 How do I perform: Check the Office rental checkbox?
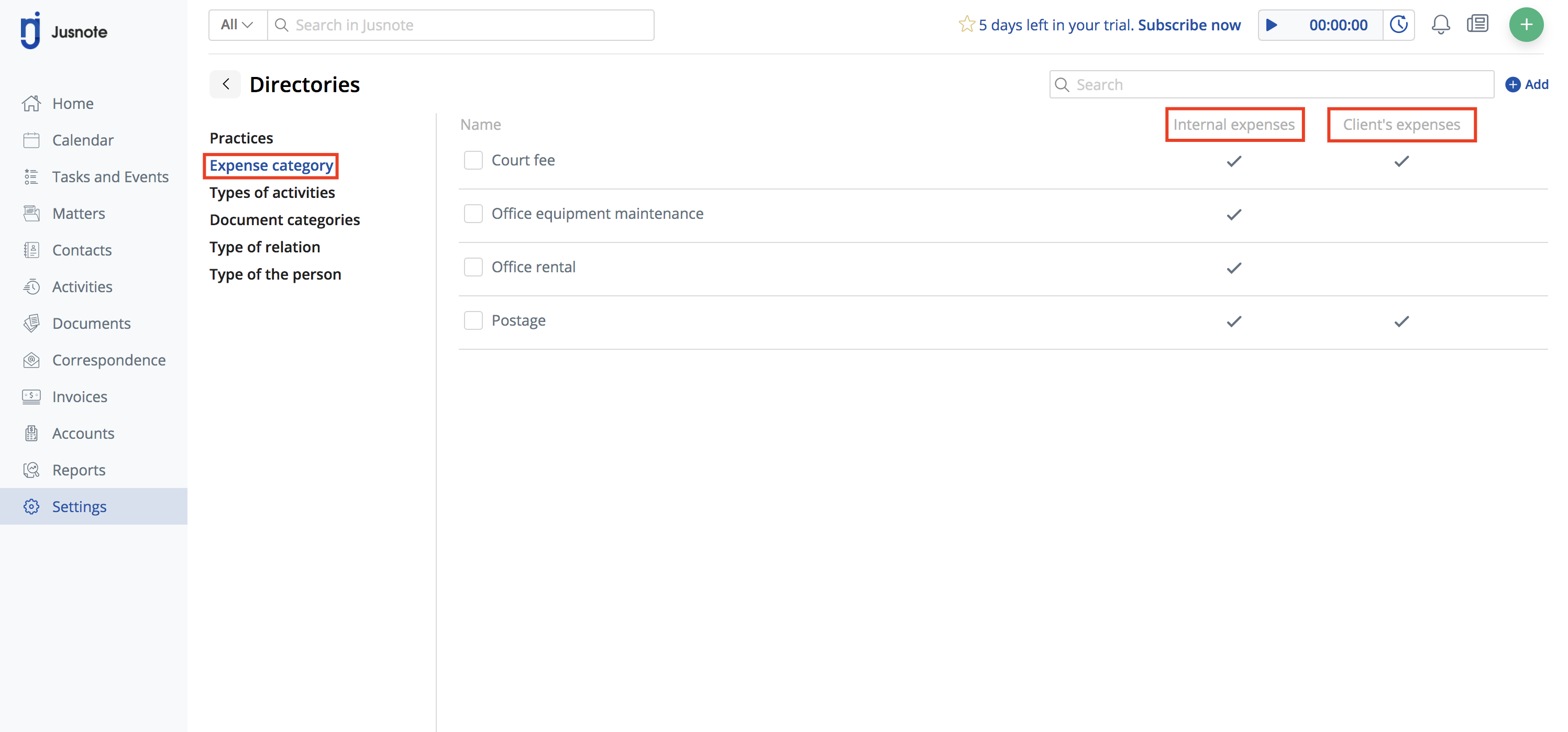(473, 267)
